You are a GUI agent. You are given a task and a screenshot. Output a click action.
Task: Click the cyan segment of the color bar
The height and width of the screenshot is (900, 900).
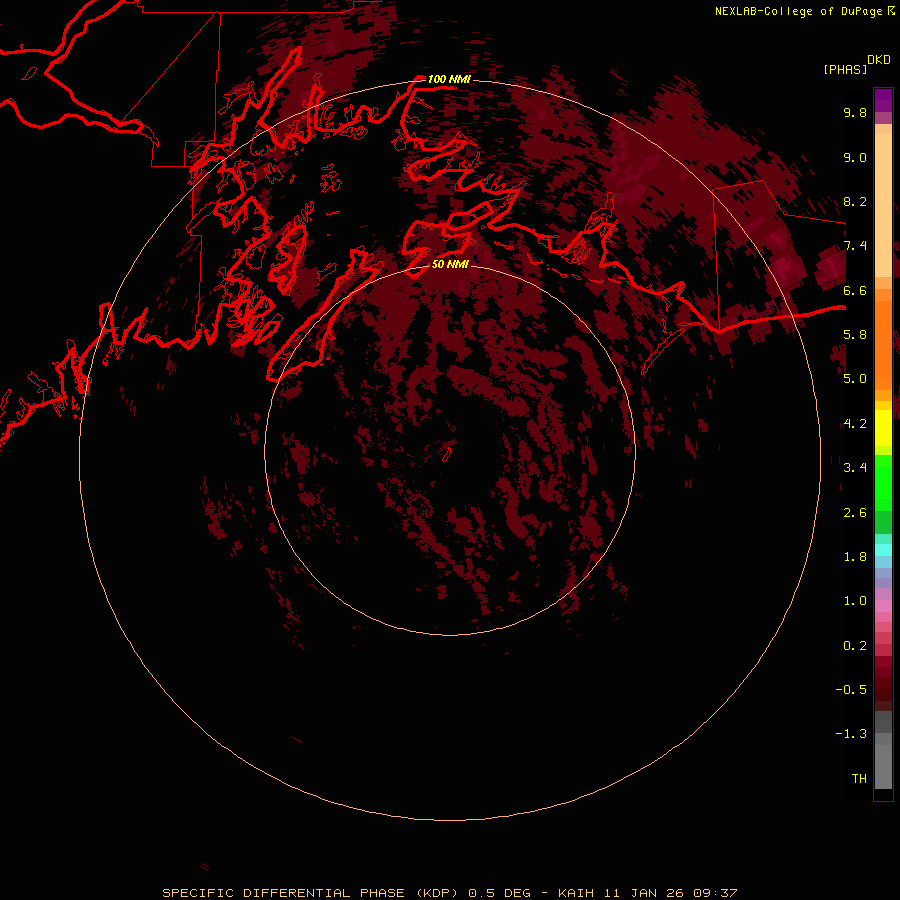click(x=883, y=550)
